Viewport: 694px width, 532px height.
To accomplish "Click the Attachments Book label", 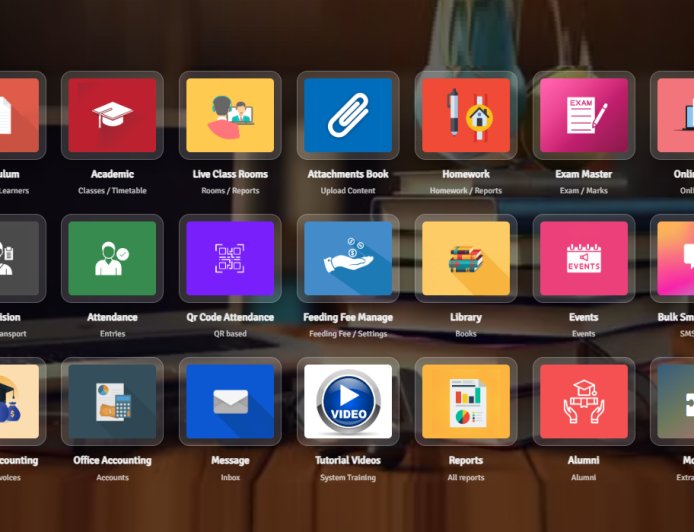I will point(348,174).
